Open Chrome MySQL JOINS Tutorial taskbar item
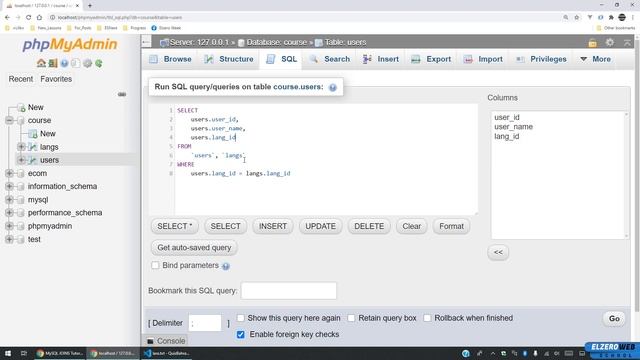 [x=60, y=353]
